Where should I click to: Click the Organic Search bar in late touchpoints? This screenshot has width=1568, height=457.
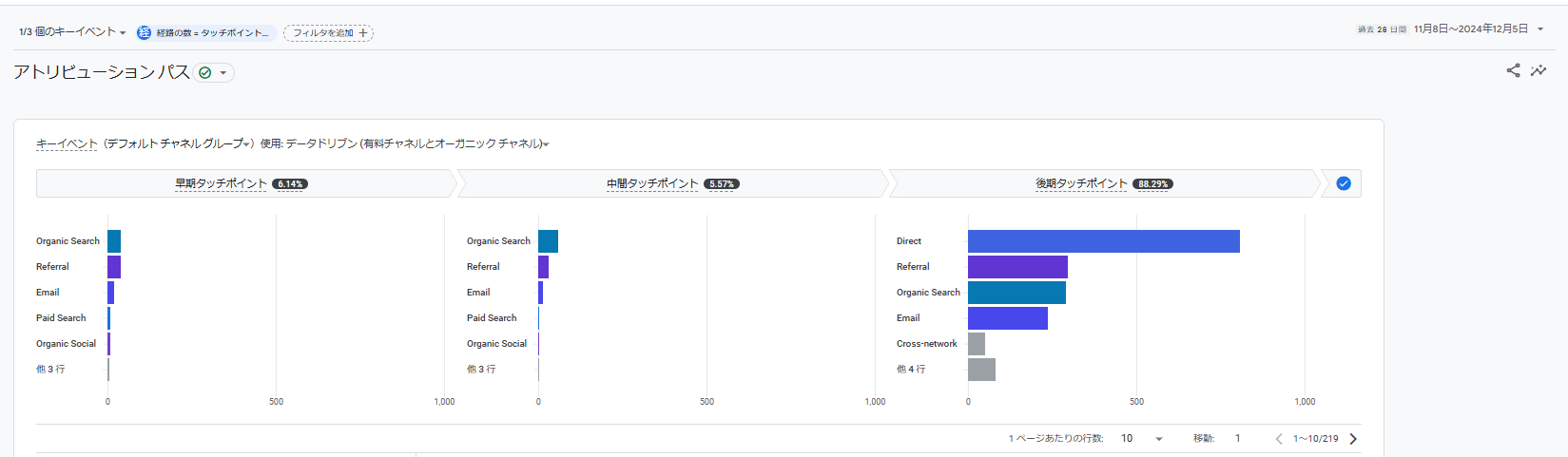pos(1016,293)
